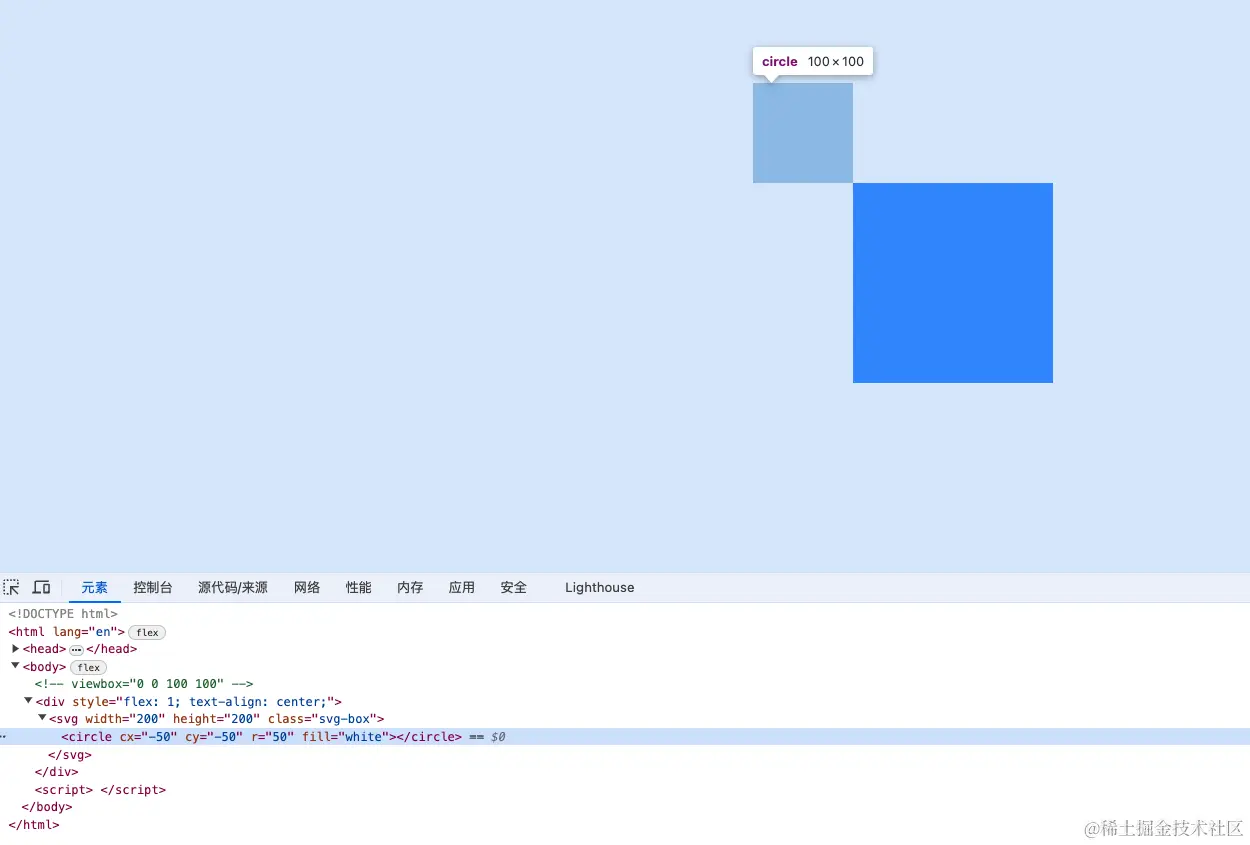The width and height of the screenshot is (1250, 845).
Task: Select the closing </html> tag line
Action: point(34,825)
